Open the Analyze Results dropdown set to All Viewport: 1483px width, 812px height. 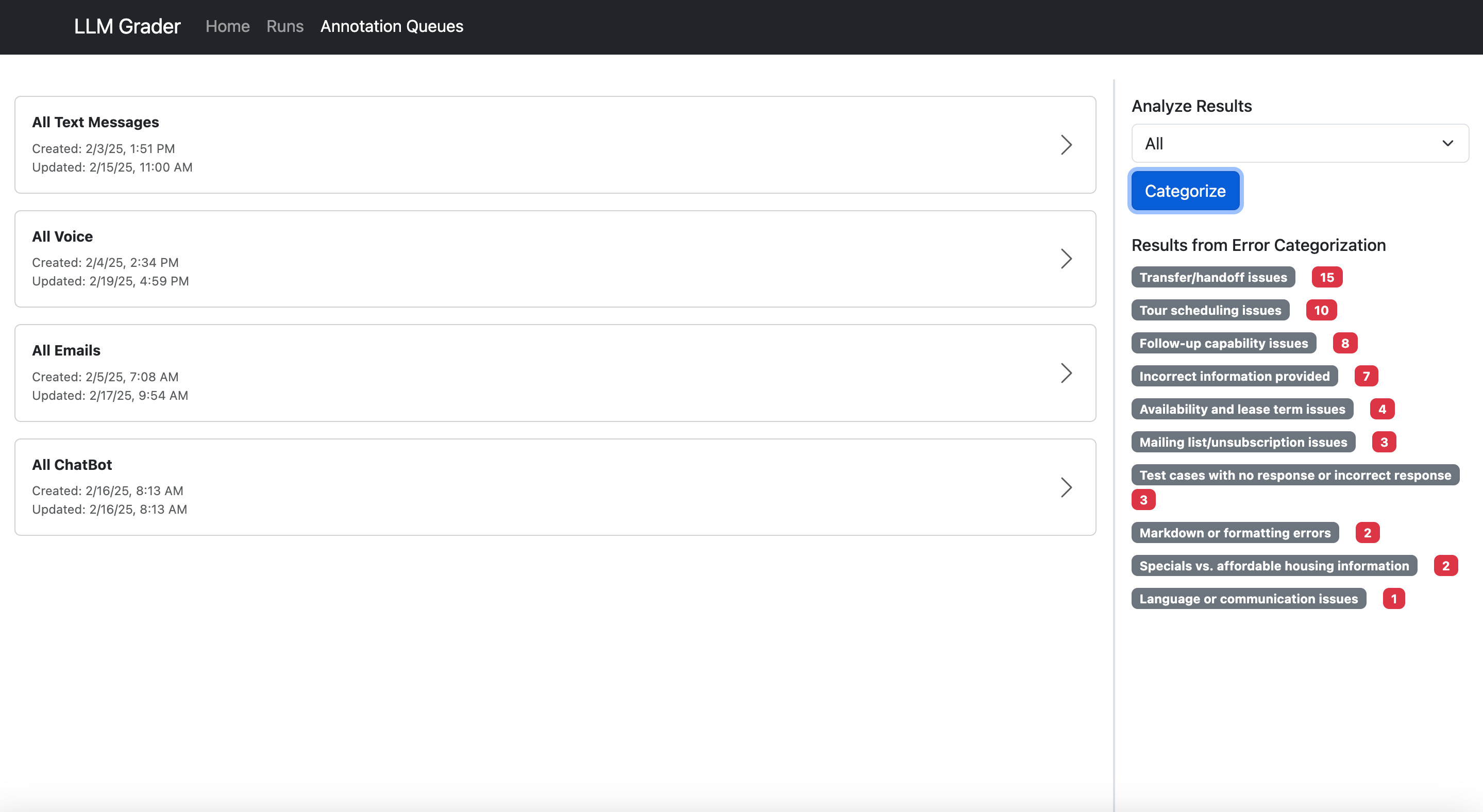click(1300, 143)
